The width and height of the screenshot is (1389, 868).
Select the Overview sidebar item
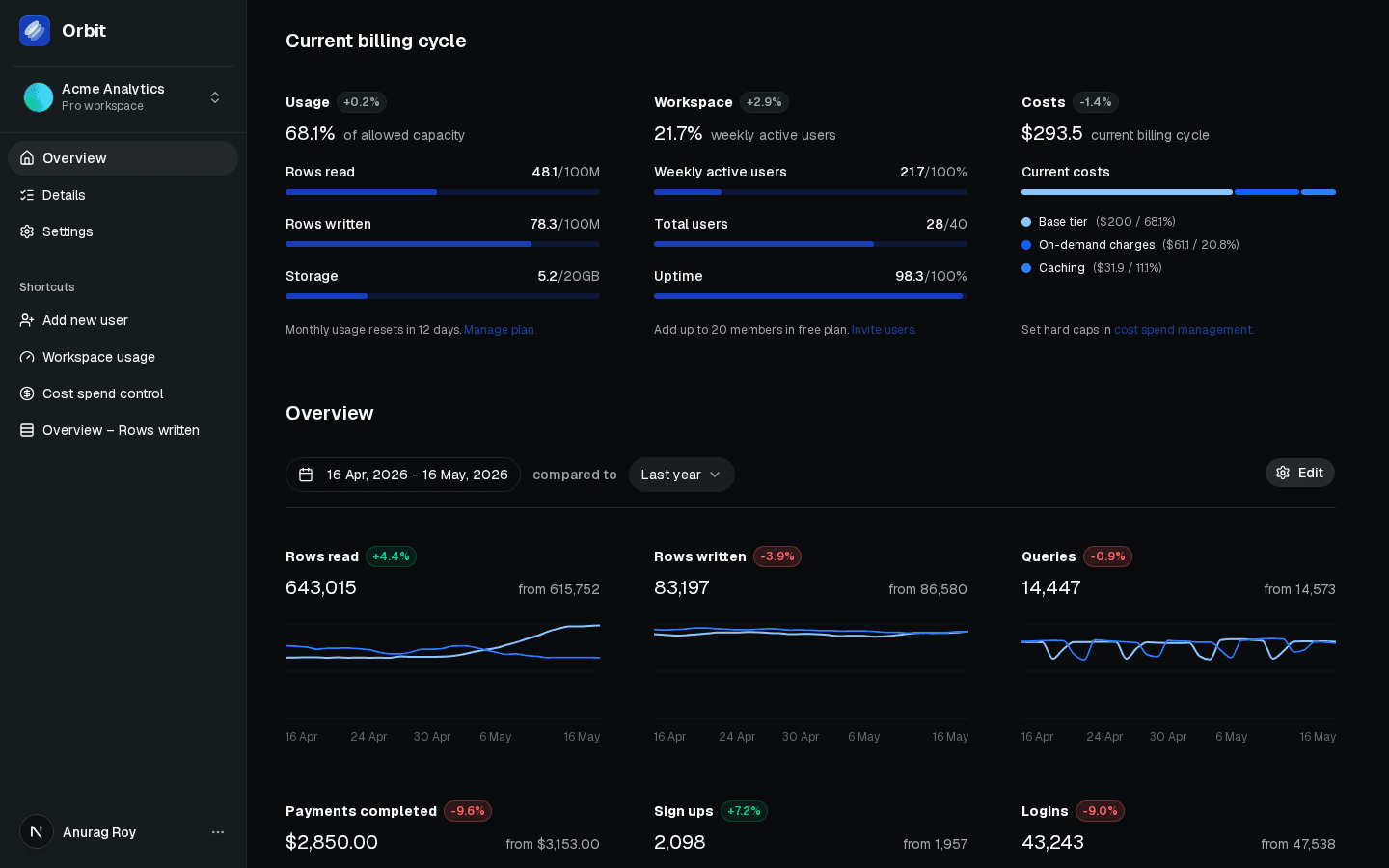click(123, 158)
